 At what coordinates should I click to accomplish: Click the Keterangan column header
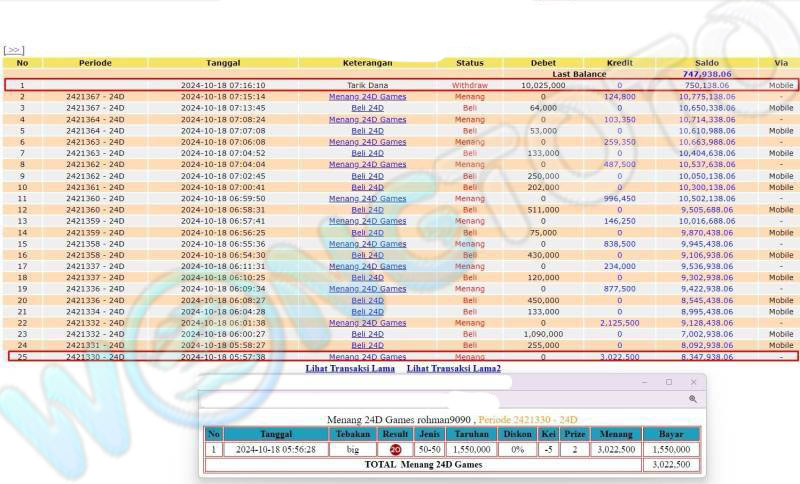pyautogui.click(x=367, y=63)
